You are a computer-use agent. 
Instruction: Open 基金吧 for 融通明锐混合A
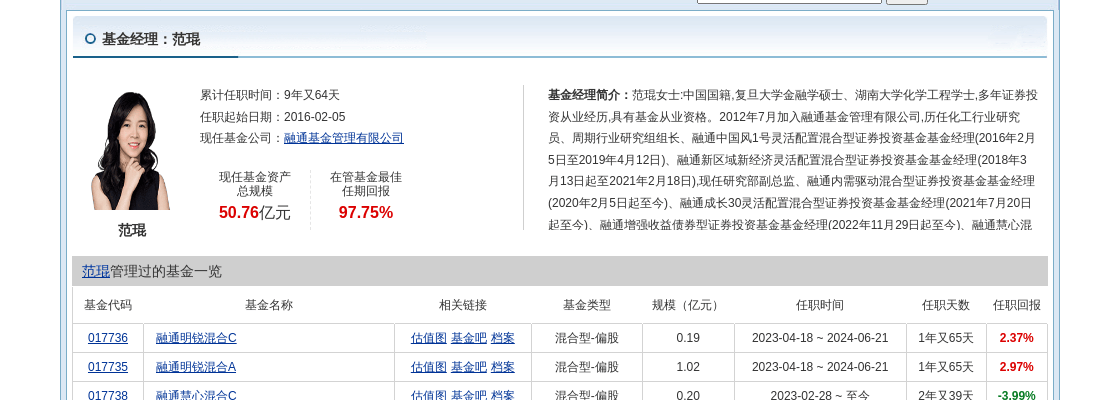[469, 366]
